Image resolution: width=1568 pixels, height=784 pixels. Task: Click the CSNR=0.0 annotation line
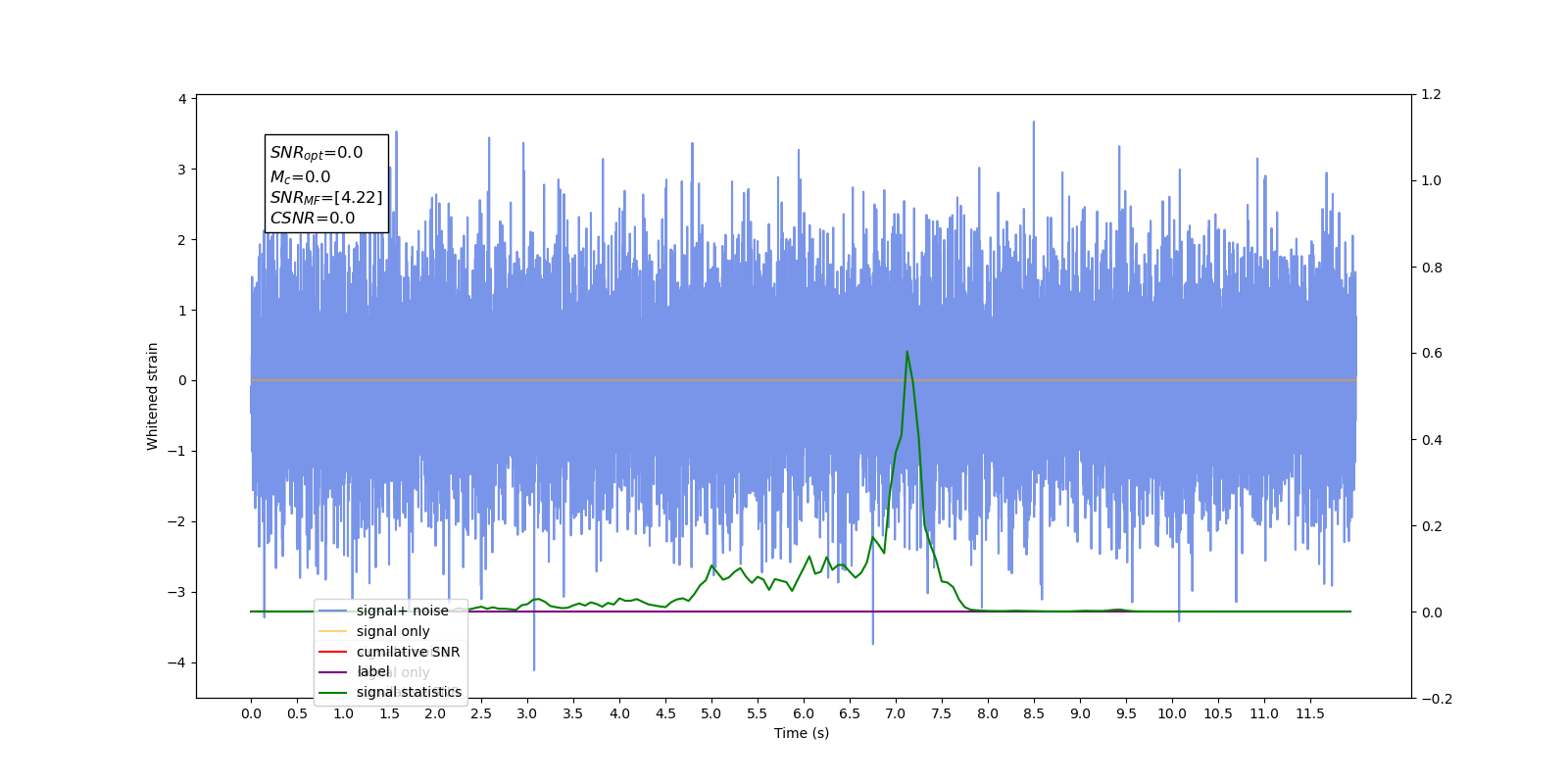coord(313,219)
